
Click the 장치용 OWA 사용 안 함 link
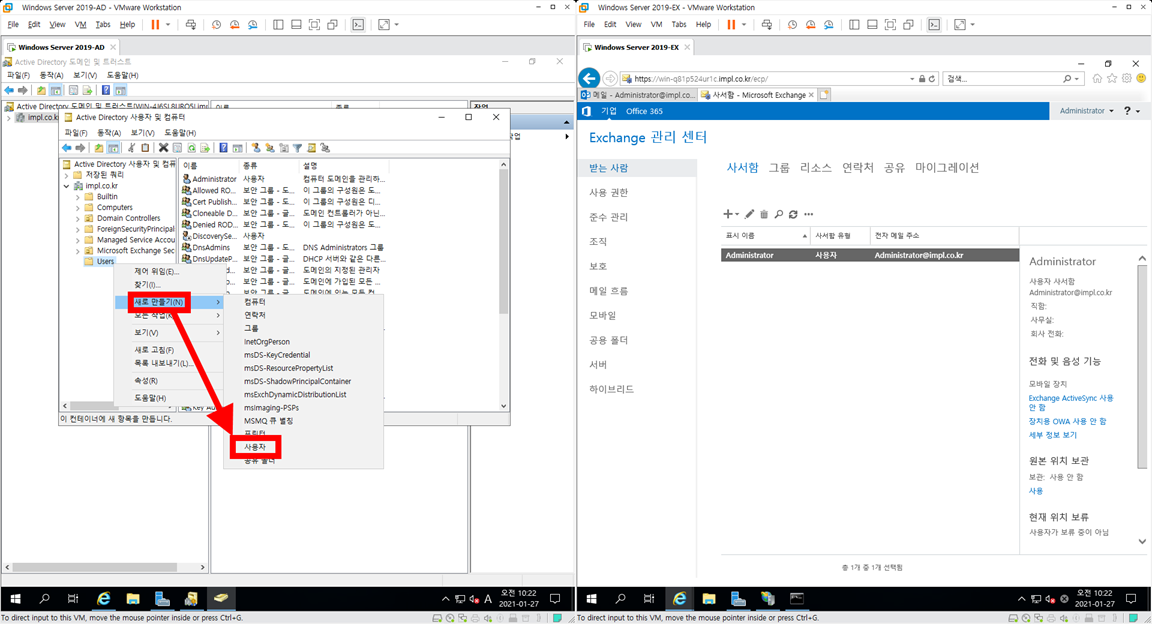tap(1068, 422)
